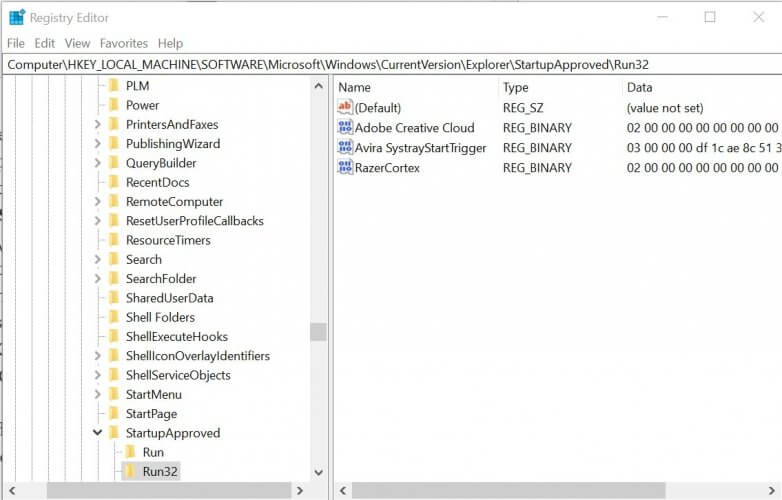Screen dimensions: 782x500
Task: Select the Shell Folders key label
Action: point(160,317)
